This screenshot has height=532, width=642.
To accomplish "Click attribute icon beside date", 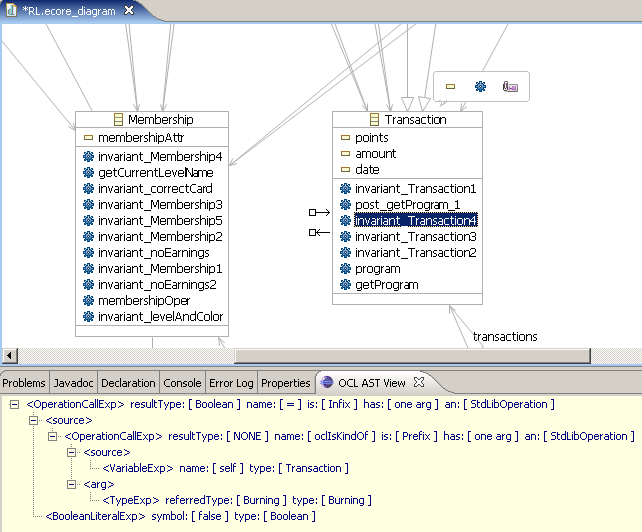I will click(346, 169).
